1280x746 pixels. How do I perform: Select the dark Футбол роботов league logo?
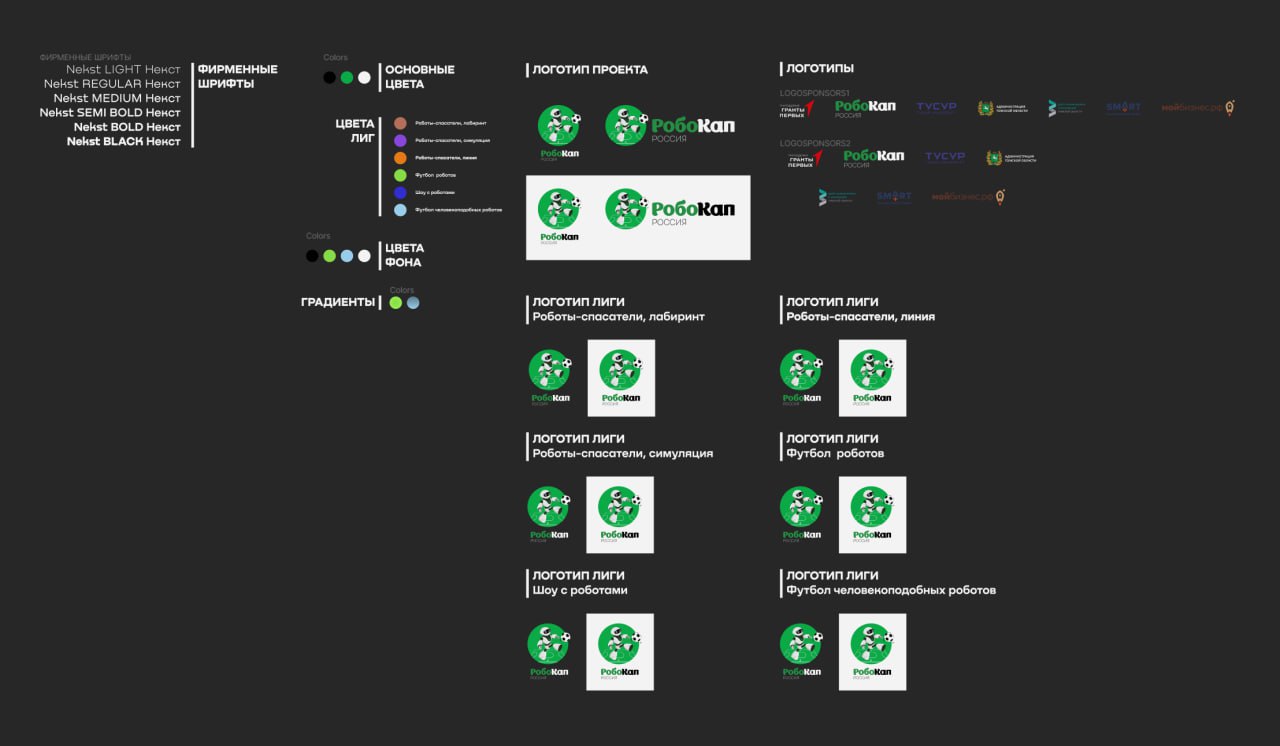coord(802,515)
